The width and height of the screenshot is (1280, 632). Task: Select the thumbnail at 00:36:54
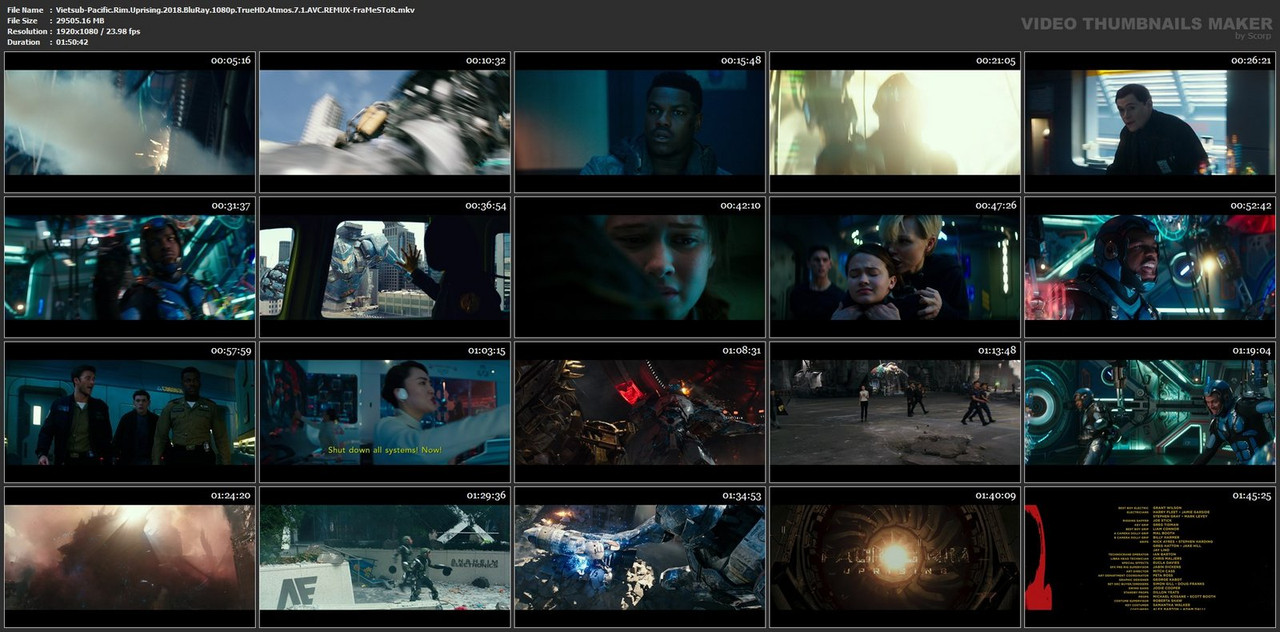[x=385, y=266]
